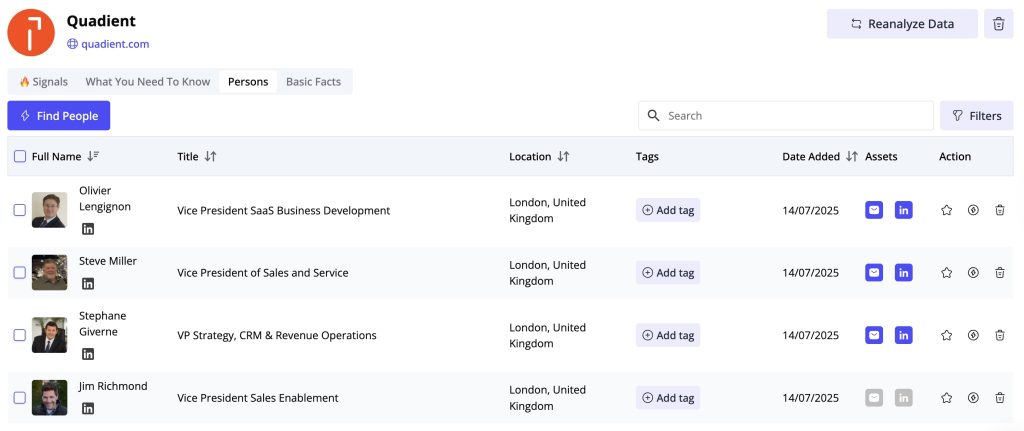Delete Stephane Giverne with trash icon

999,335
